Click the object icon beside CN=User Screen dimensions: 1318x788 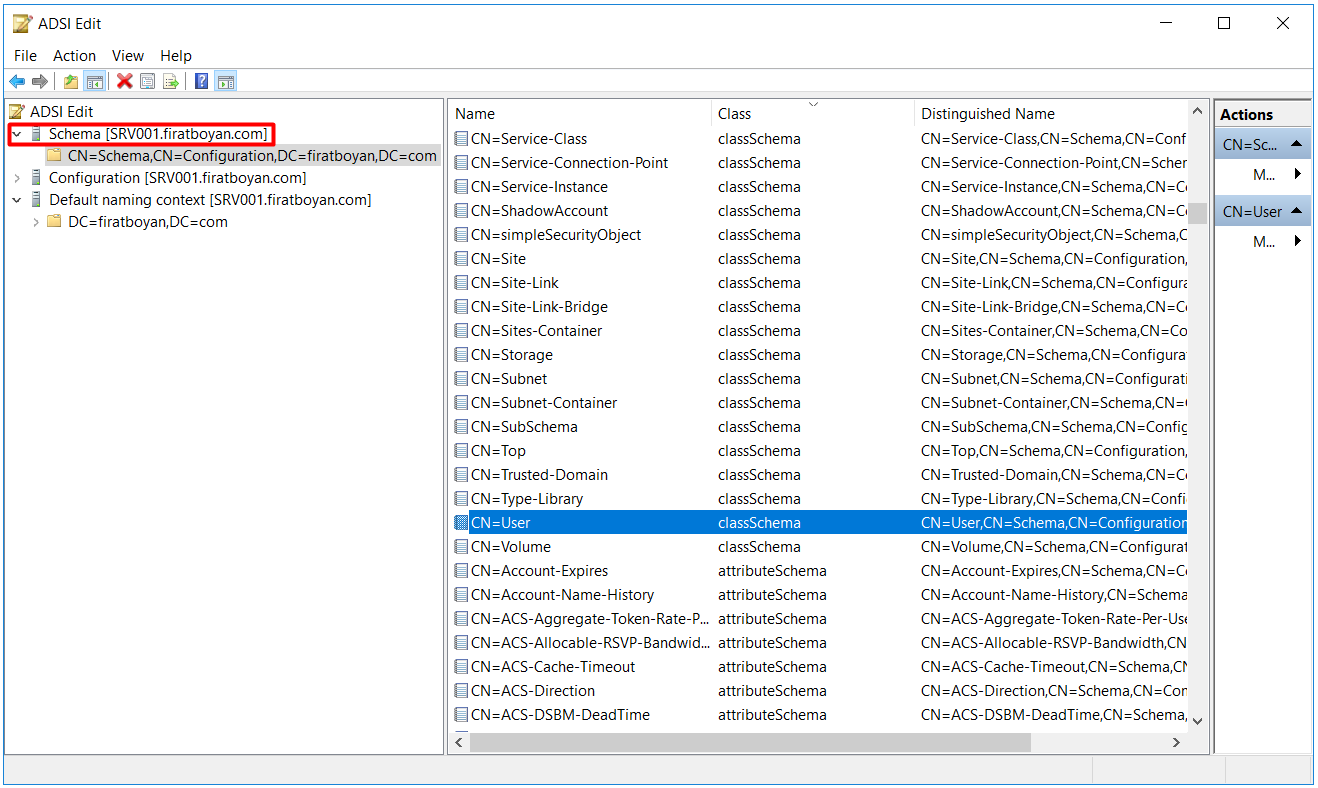pyautogui.click(x=461, y=523)
